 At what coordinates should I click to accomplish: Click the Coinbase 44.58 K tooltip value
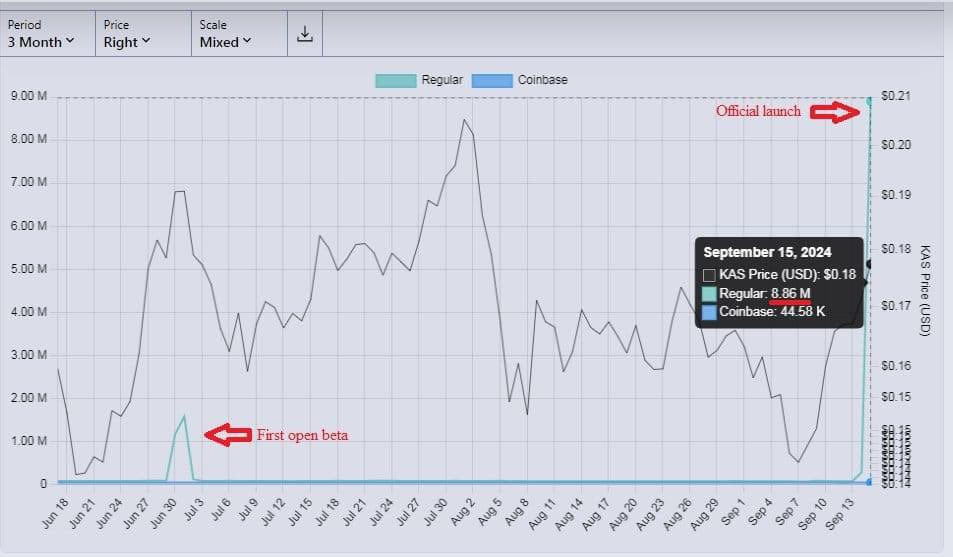coord(803,312)
